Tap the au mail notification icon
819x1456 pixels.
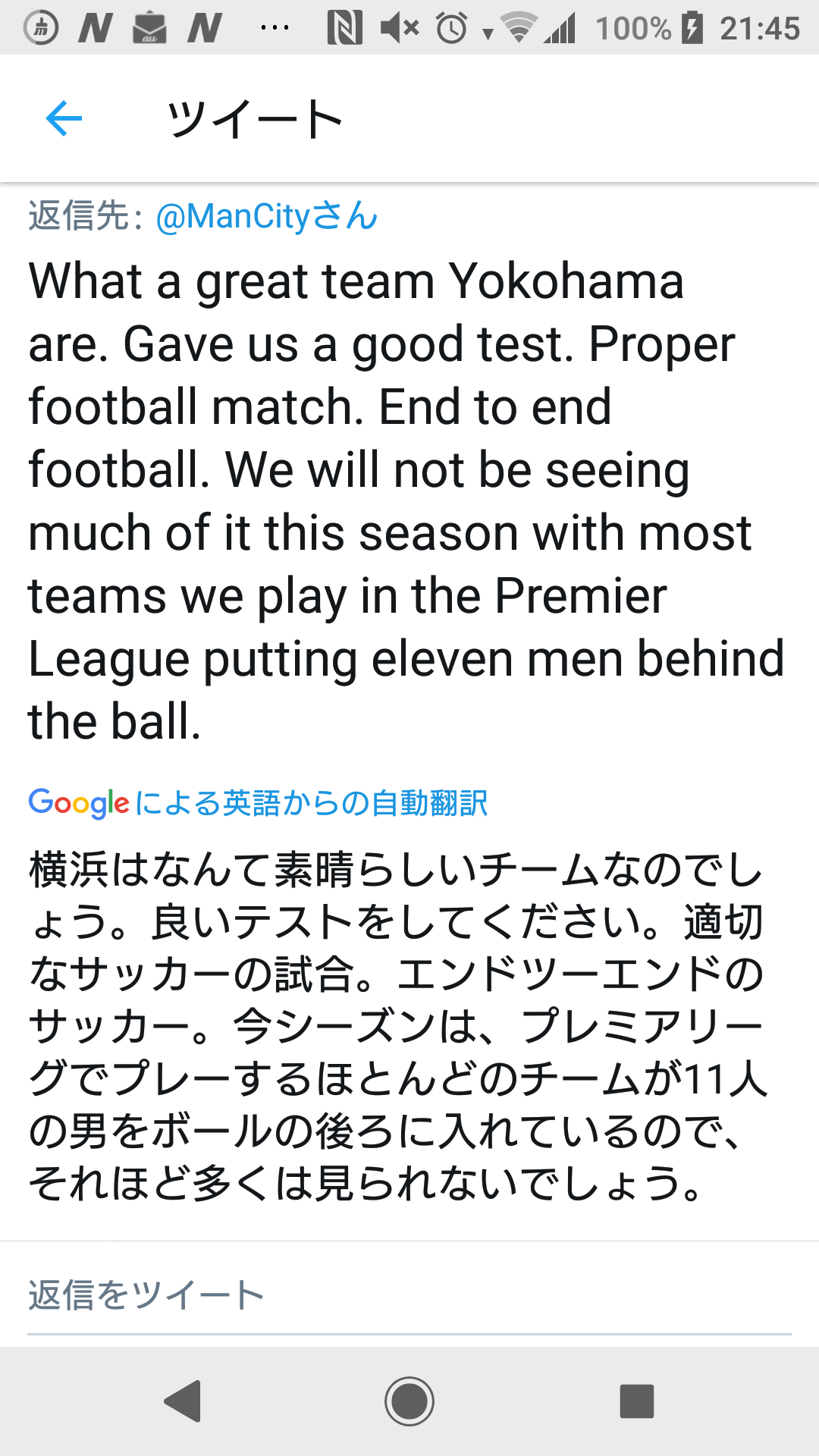coord(149,28)
